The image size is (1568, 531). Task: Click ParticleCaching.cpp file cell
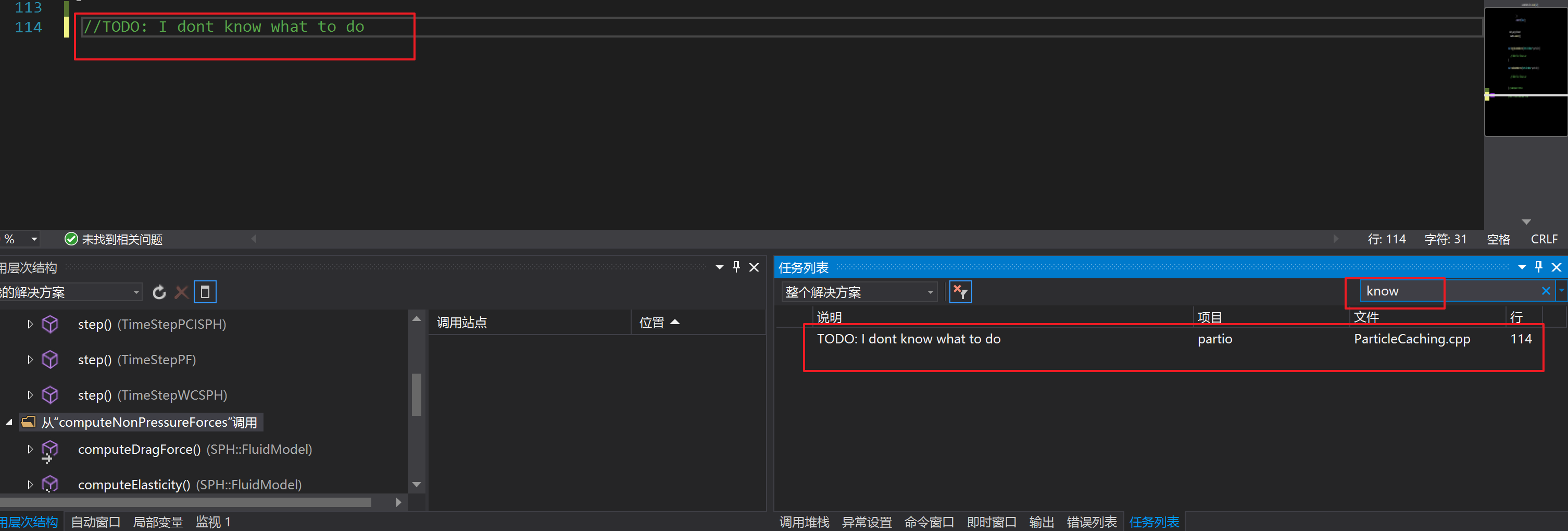[1412, 339]
